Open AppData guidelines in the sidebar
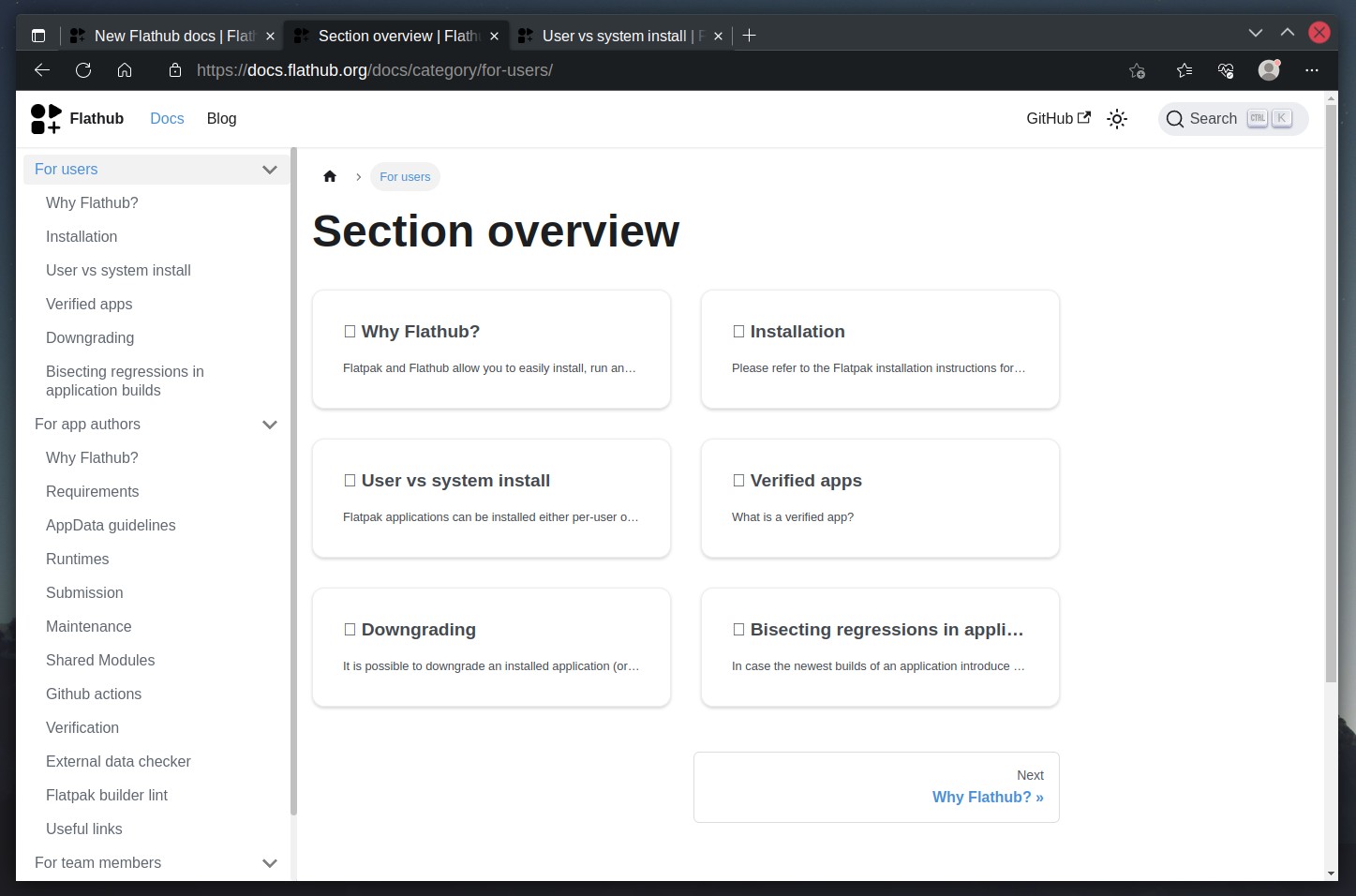This screenshot has width=1356, height=896. [x=111, y=526]
